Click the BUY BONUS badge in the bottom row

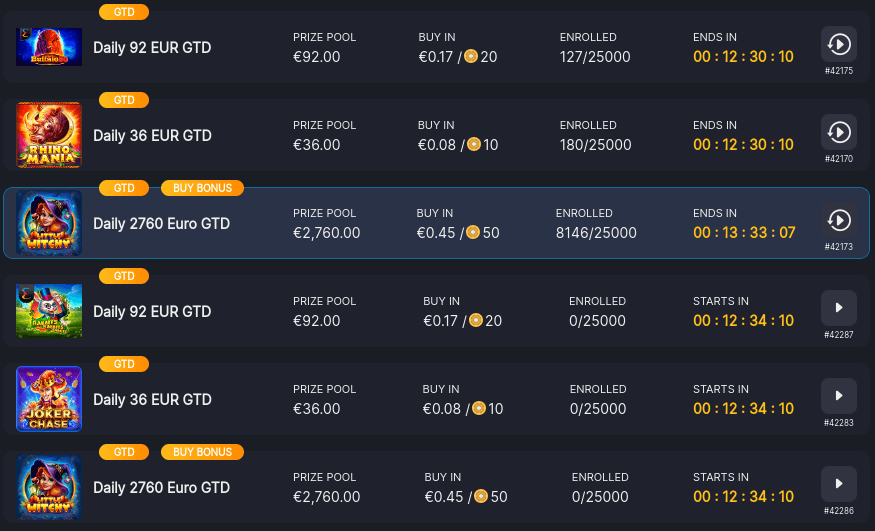click(202, 452)
